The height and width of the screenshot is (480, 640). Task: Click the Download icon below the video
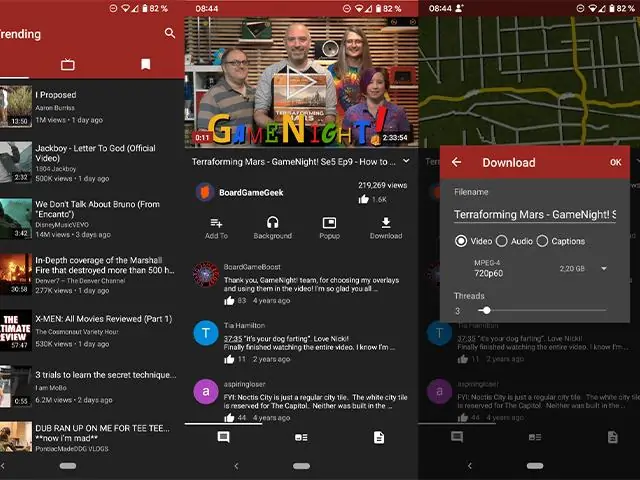[386, 223]
